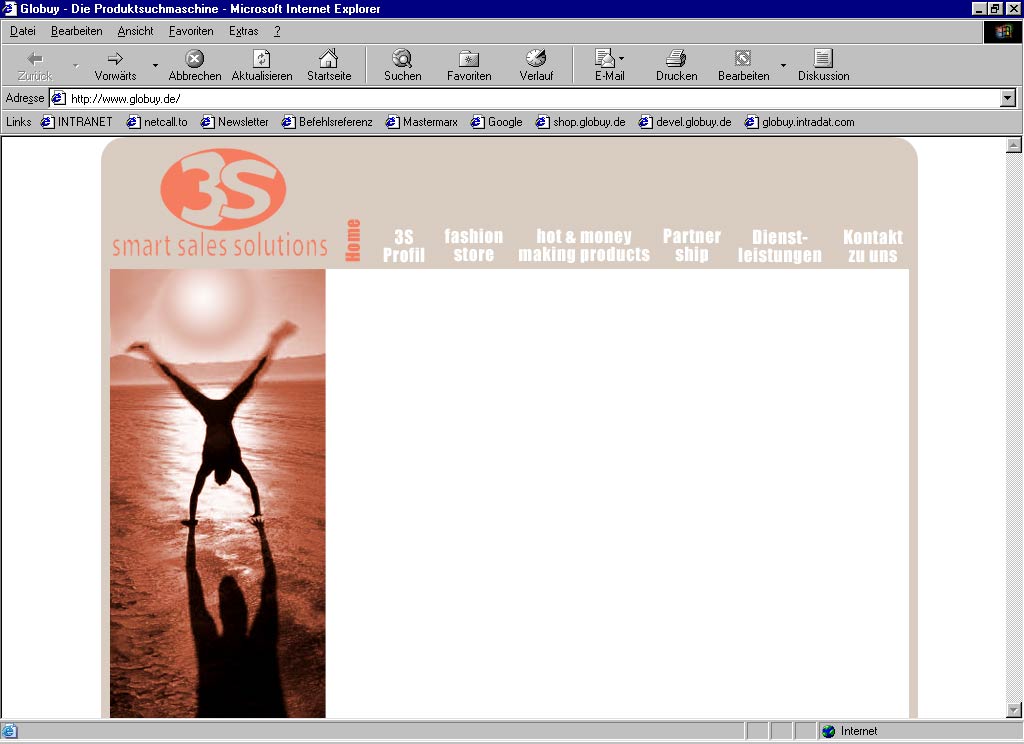Screen dimensions: 1024x744
Task: Expand the Vorwärts history dropdown arrow
Action: [155, 65]
